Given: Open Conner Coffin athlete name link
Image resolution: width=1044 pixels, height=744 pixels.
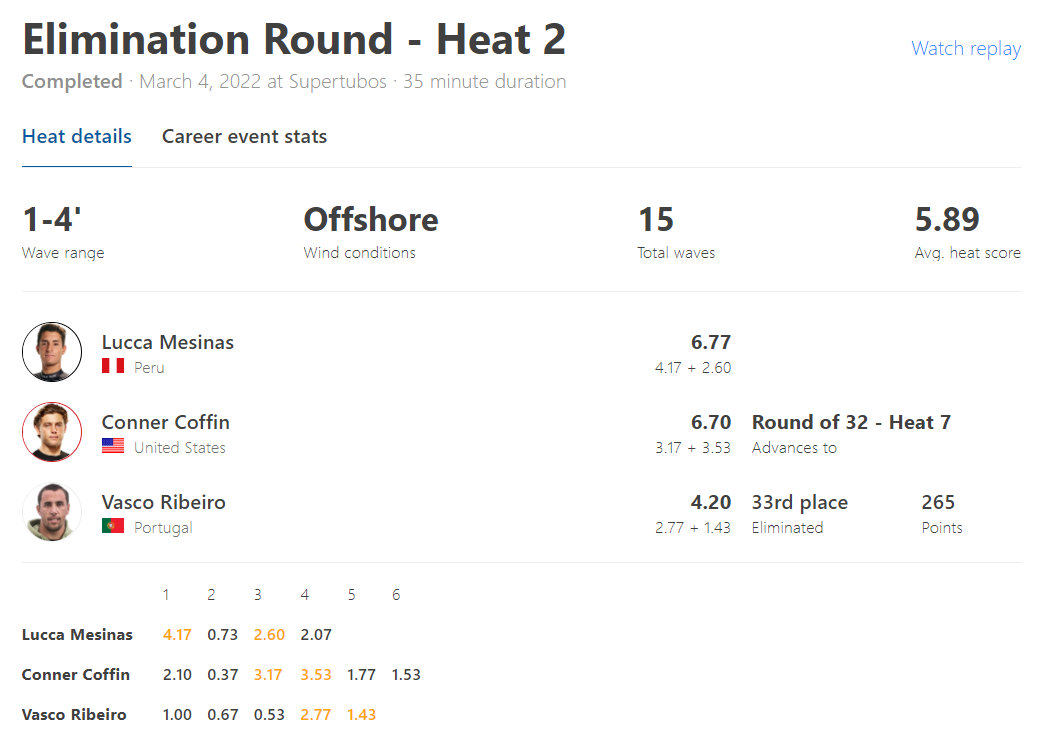Looking at the screenshot, I should pyautogui.click(x=166, y=422).
